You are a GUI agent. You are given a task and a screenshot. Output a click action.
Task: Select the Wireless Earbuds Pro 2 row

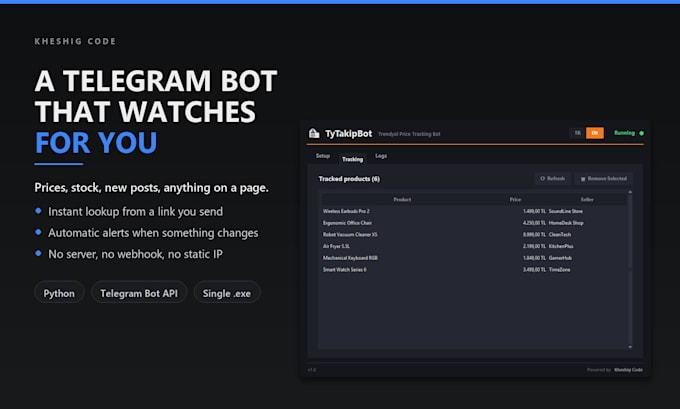click(474, 211)
